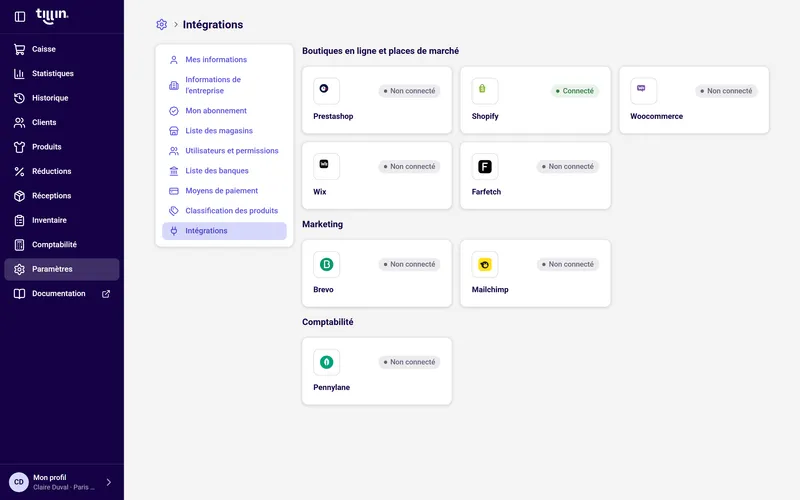Open Moyens de paiement settings

click(224, 191)
